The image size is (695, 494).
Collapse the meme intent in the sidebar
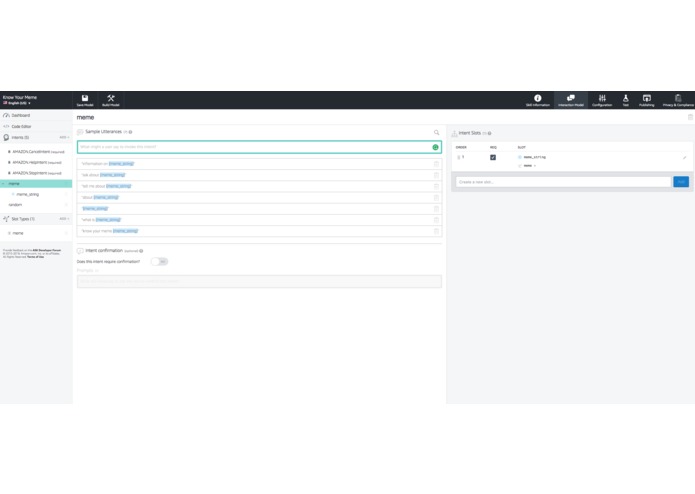[x=4, y=183]
